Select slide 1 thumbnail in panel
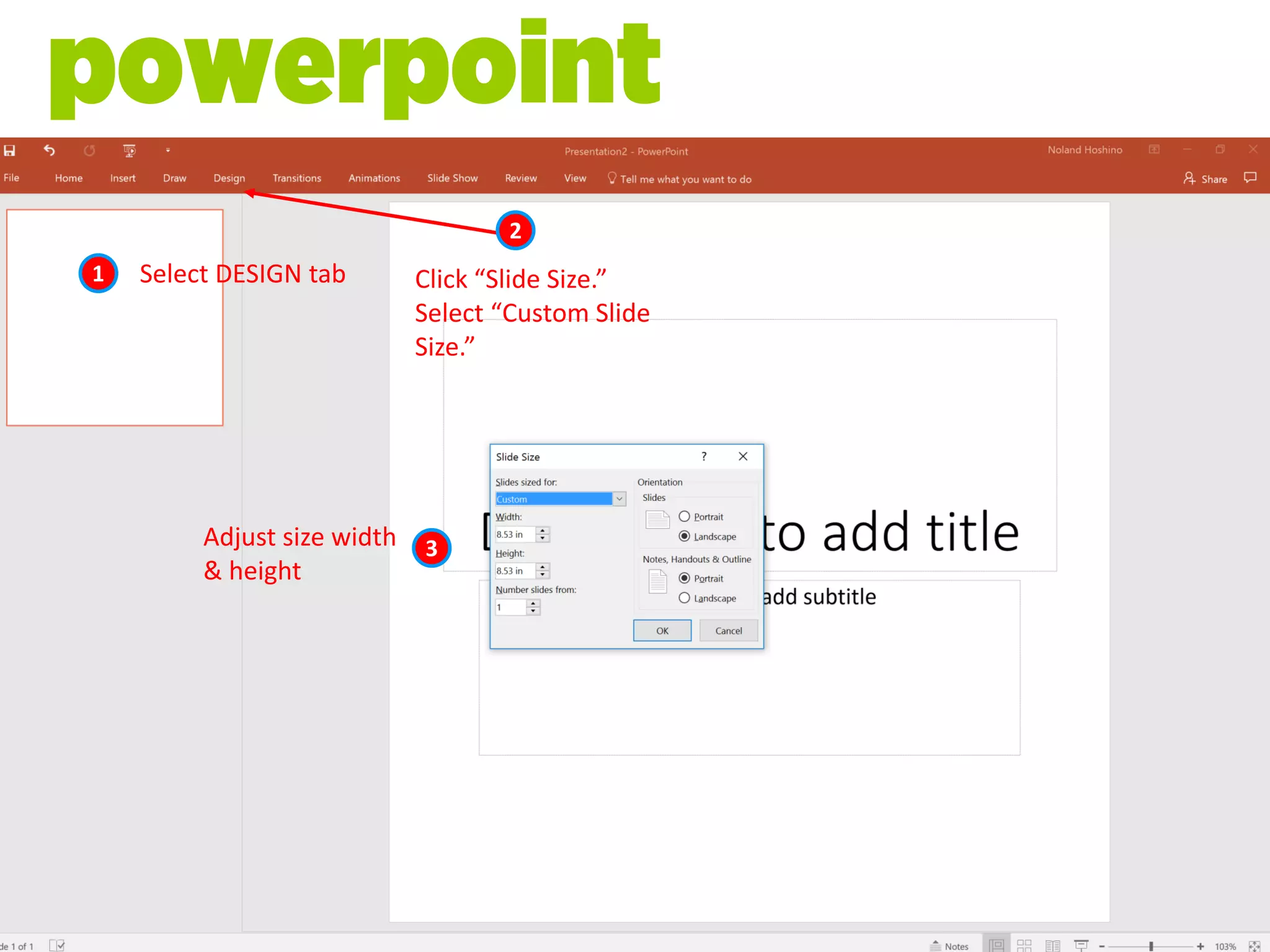Image resolution: width=1270 pixels, height=952 pixels. 115,317
